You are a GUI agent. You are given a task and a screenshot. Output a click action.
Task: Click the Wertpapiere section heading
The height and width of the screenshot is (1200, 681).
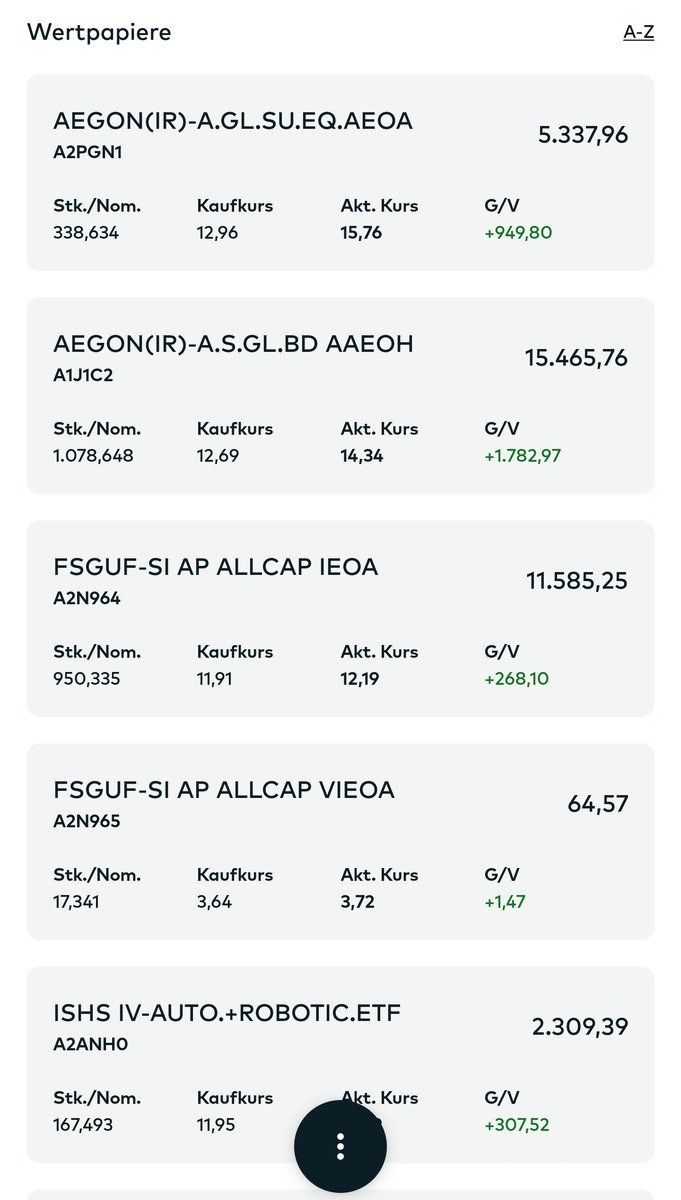pos(99,32)
